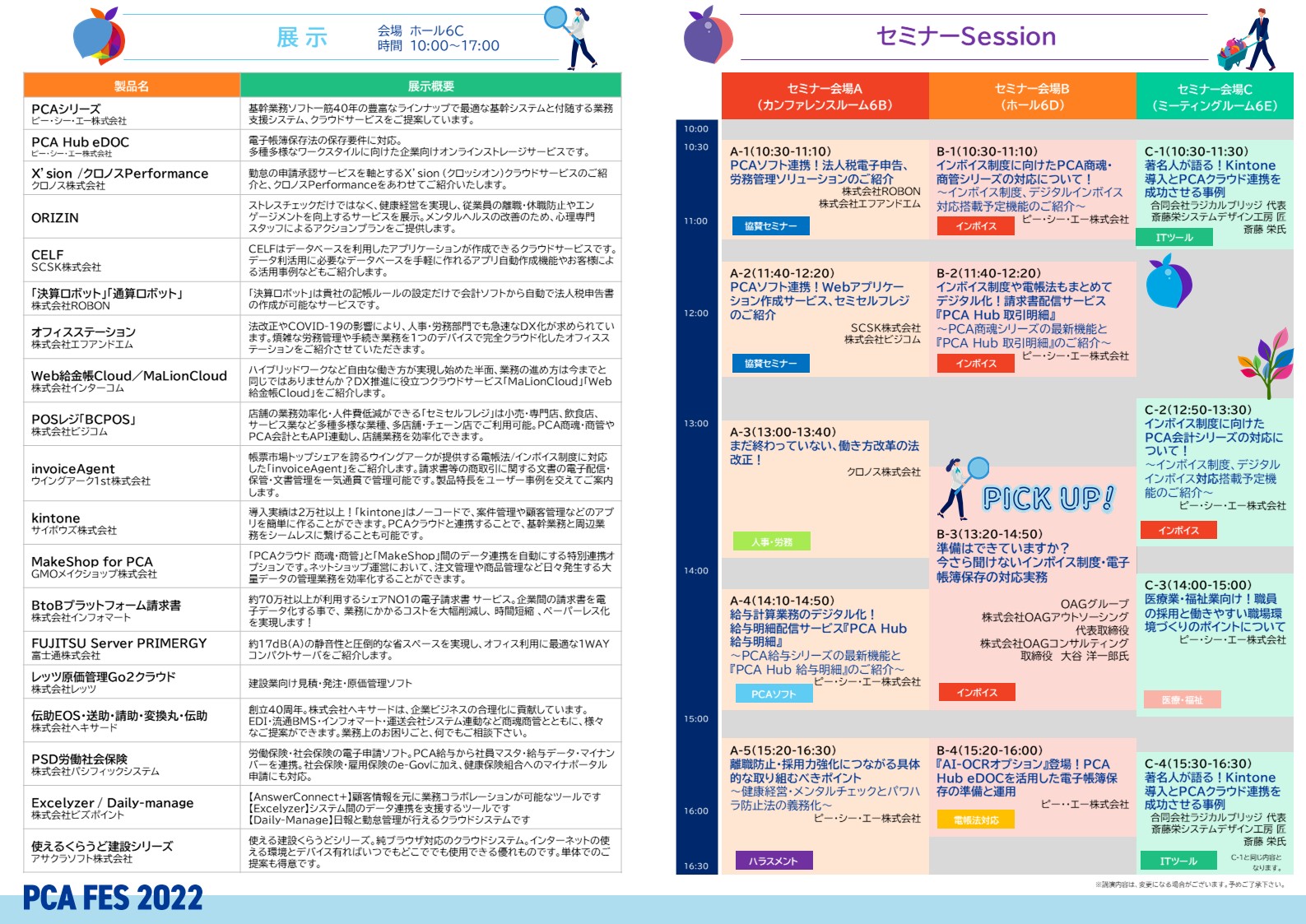The image size is (1306, 924).
Task: Click the PCA FES 2022 logo
Action: tap(113, 898)
